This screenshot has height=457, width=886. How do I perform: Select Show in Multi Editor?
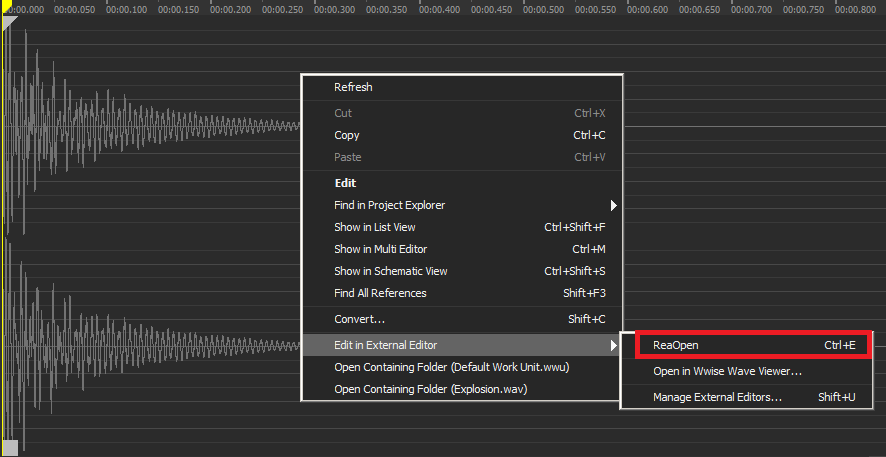tap(462, 249)
